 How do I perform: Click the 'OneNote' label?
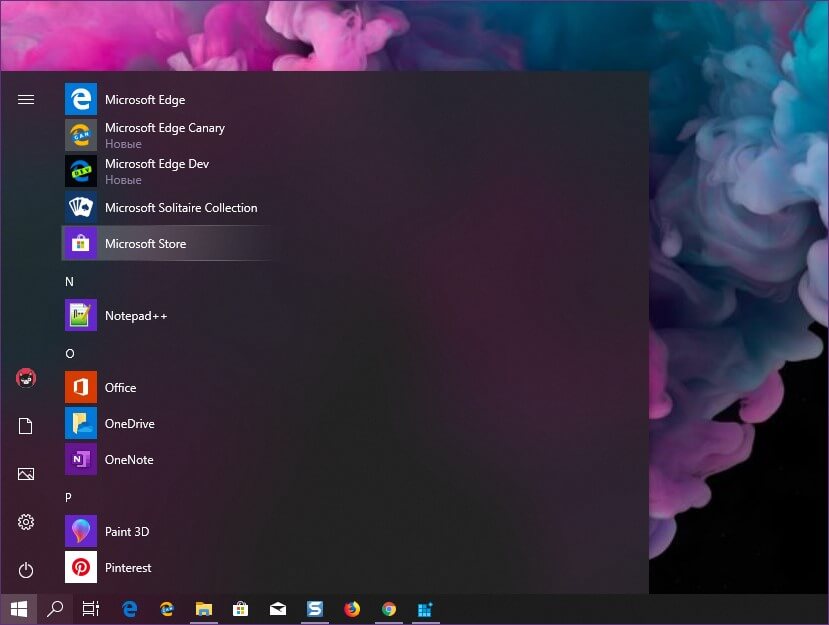click(x=129, y=459)
